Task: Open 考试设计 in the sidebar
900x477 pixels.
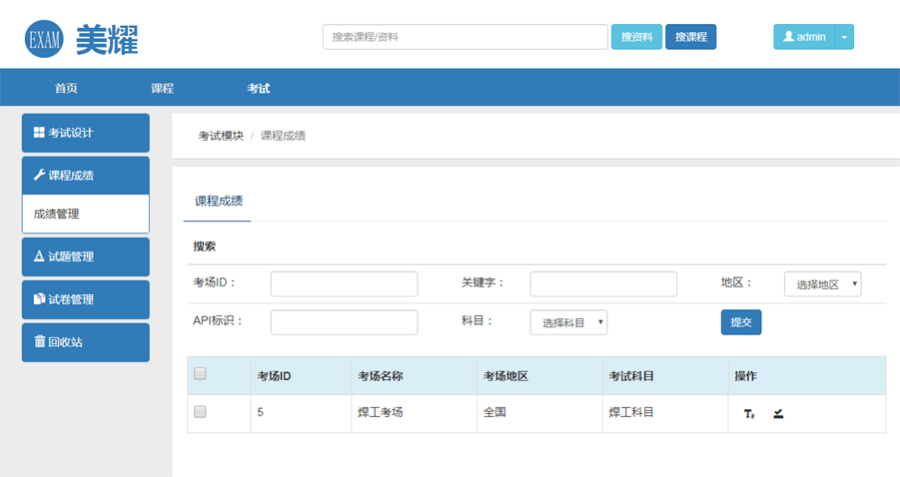Action: coord(85,133)
